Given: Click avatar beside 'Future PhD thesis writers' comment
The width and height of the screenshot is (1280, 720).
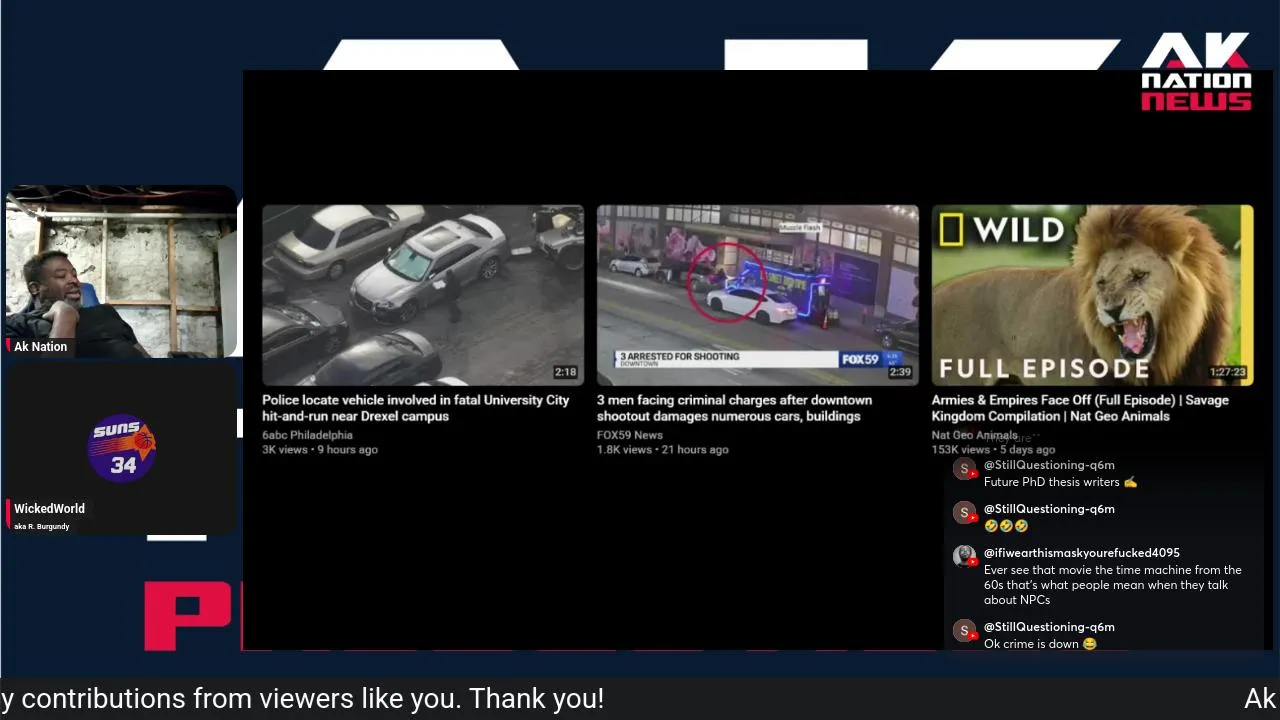Looking at the screenshot, I should point(964,469).
